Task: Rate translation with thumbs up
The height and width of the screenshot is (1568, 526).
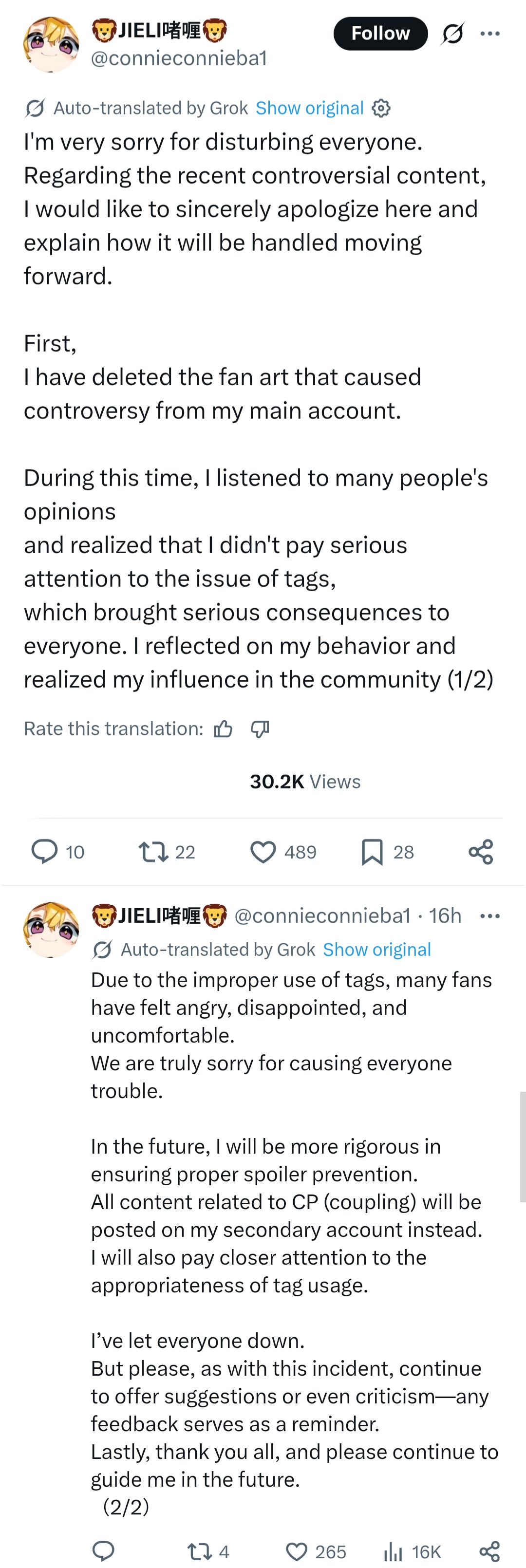Action: tap(224, 728)
